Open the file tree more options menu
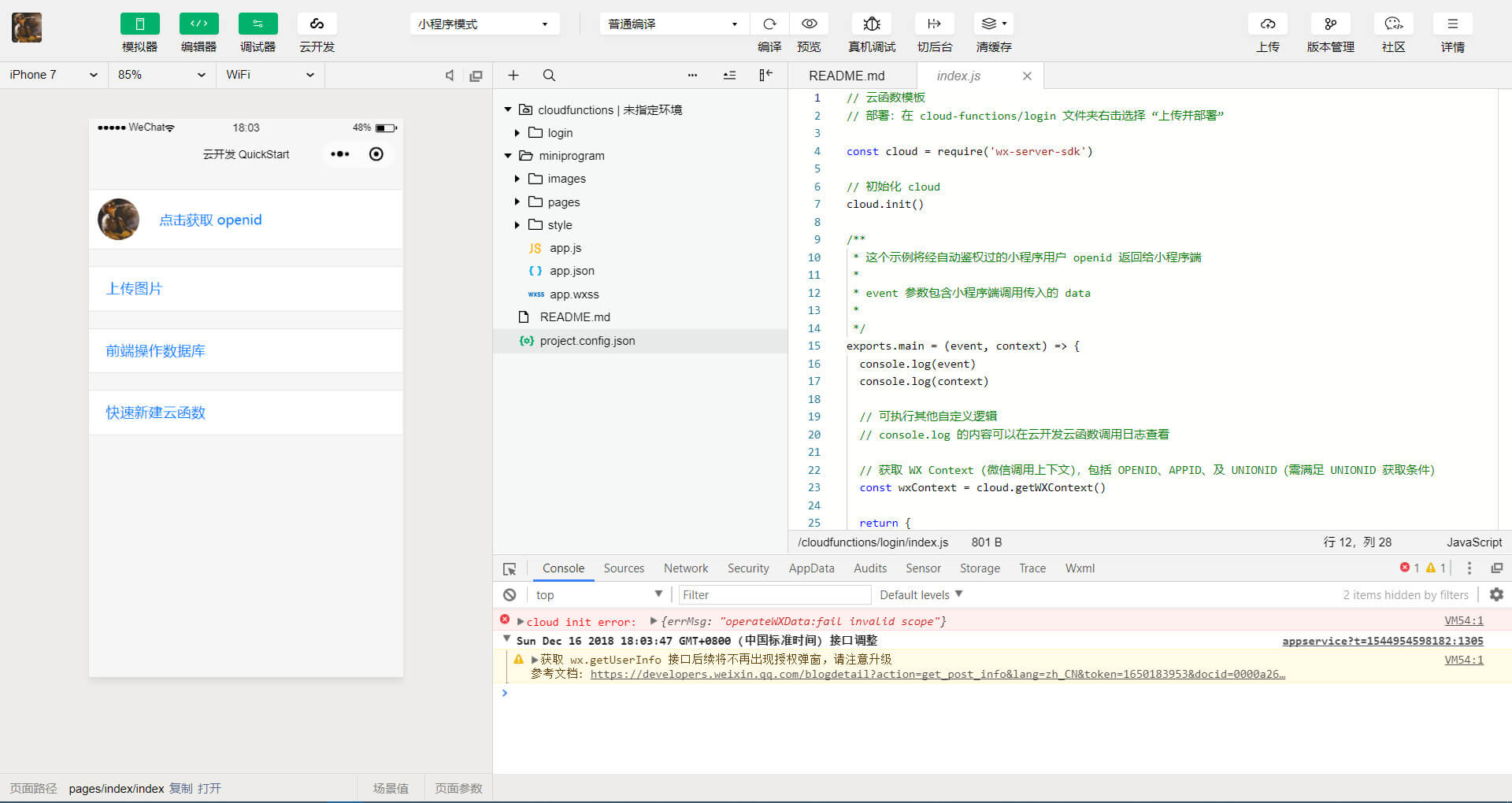 point(692,76)
